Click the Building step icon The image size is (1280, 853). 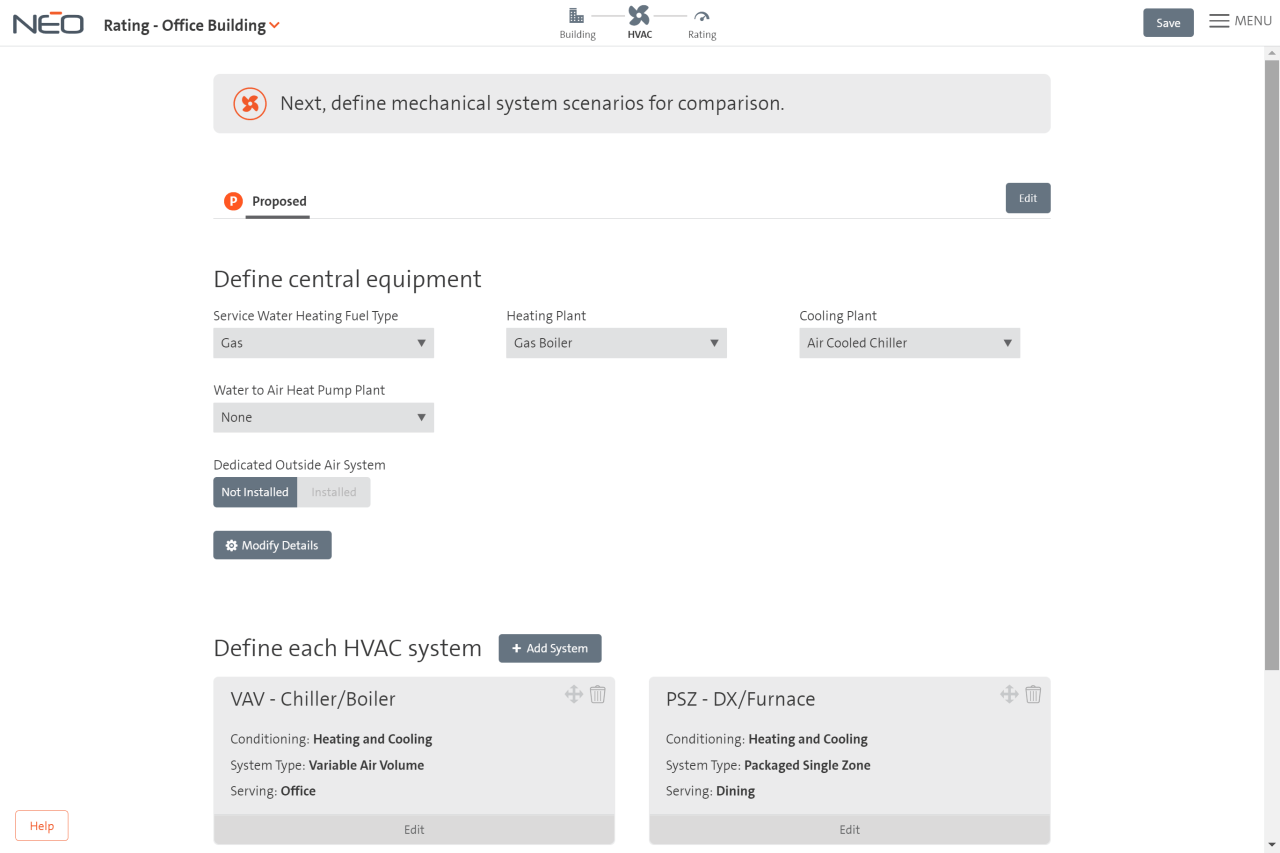577,17
